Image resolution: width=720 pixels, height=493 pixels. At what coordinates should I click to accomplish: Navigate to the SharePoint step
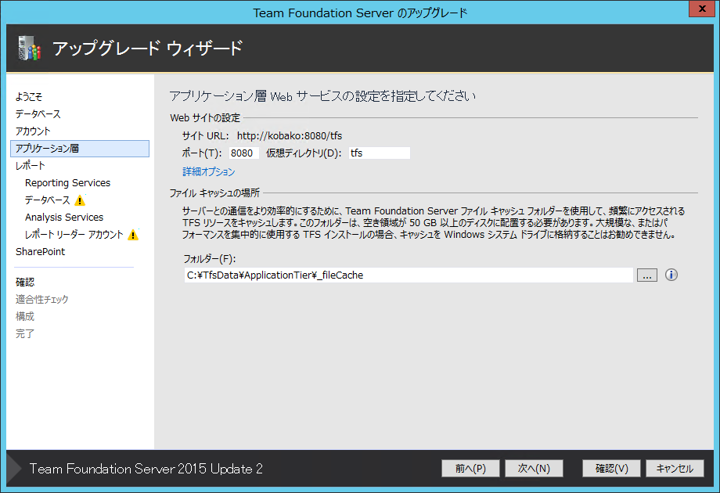point(40,252)
